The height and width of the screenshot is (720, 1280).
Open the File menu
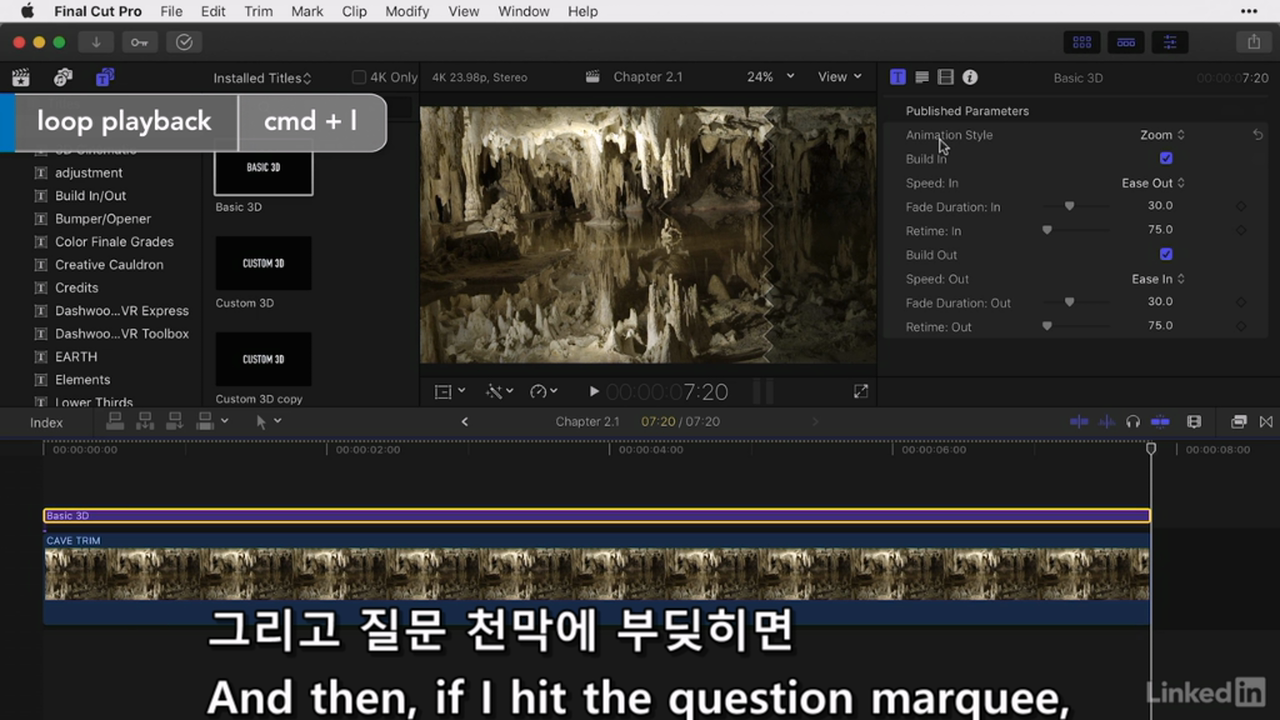[x=171, y=11]
